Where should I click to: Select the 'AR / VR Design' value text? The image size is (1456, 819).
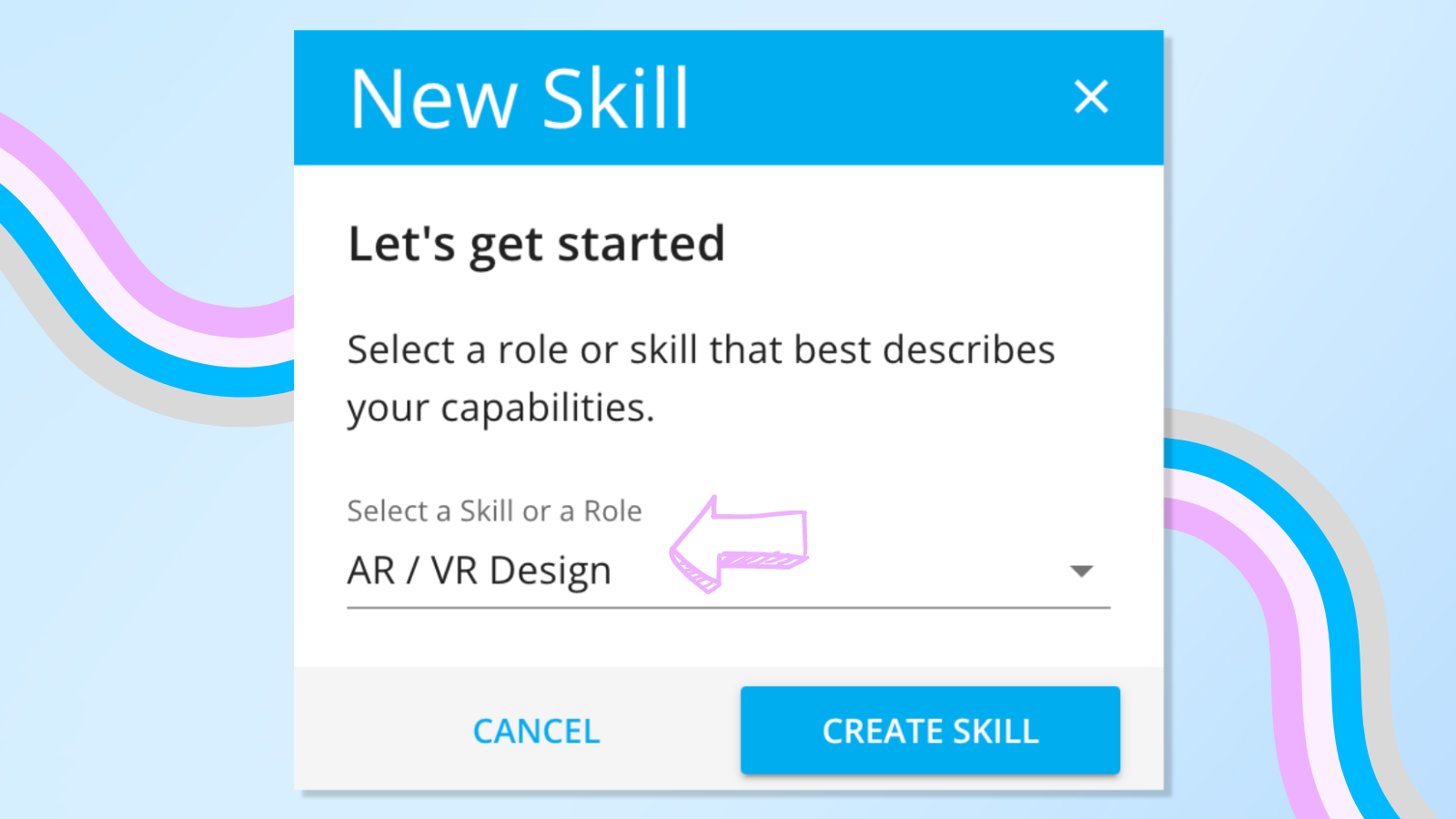(x=480, y=571)
